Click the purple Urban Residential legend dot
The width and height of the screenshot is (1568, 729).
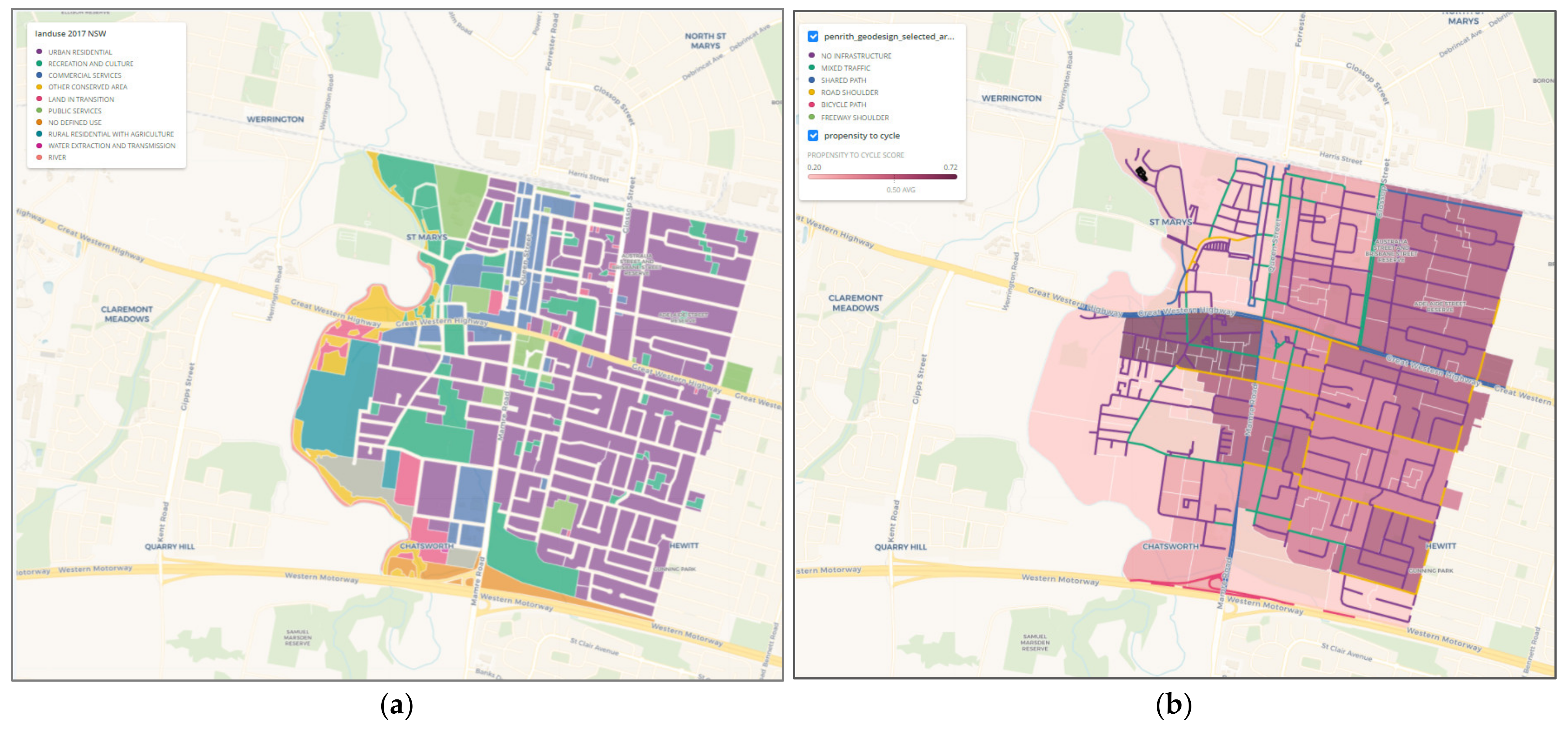click(40, 52)
